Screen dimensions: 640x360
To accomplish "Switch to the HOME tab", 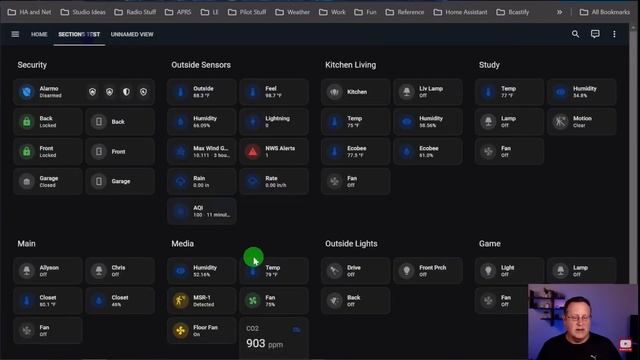I will (39, 34).
